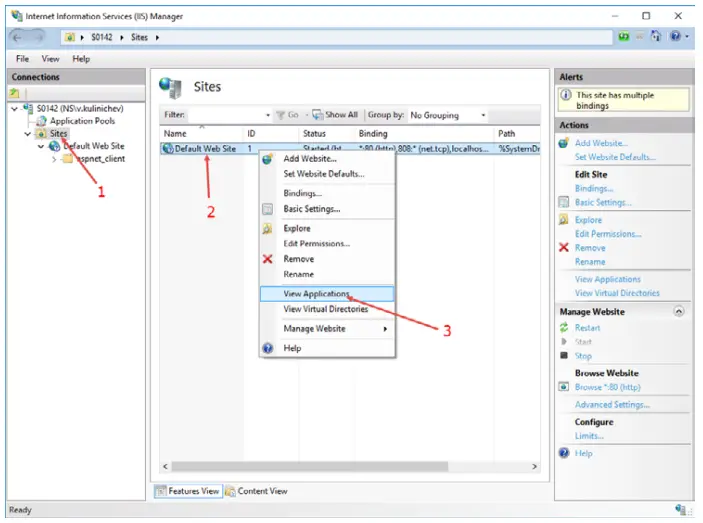Image resolution: width=703 pixels, height=523 pixels.
Task: Click the Add Website globe icon in Actions
Action: point(564,143)
